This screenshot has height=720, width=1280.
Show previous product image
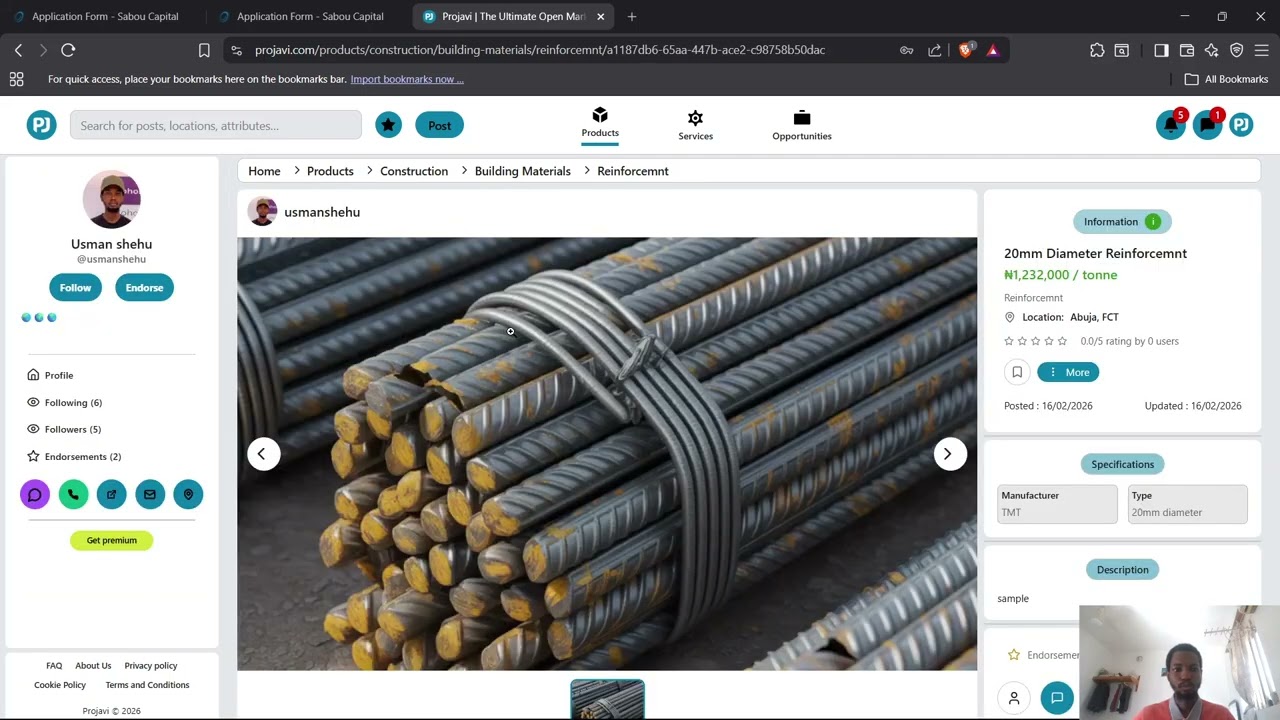point(262,454)
